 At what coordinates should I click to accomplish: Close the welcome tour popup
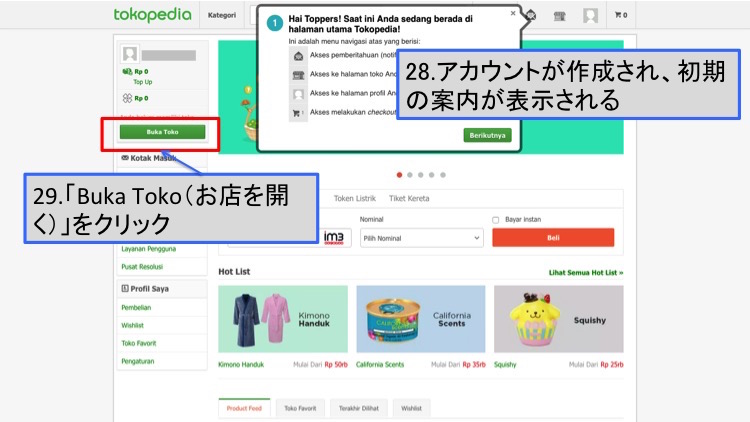(x=513, y=13)
